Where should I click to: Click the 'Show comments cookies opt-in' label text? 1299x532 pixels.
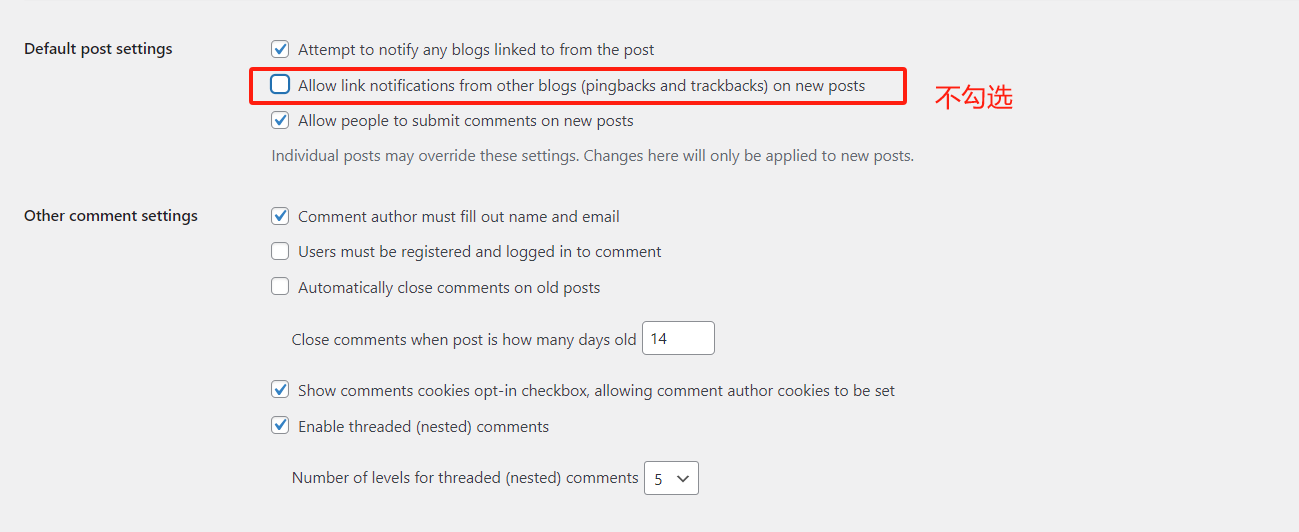[596, 391]
